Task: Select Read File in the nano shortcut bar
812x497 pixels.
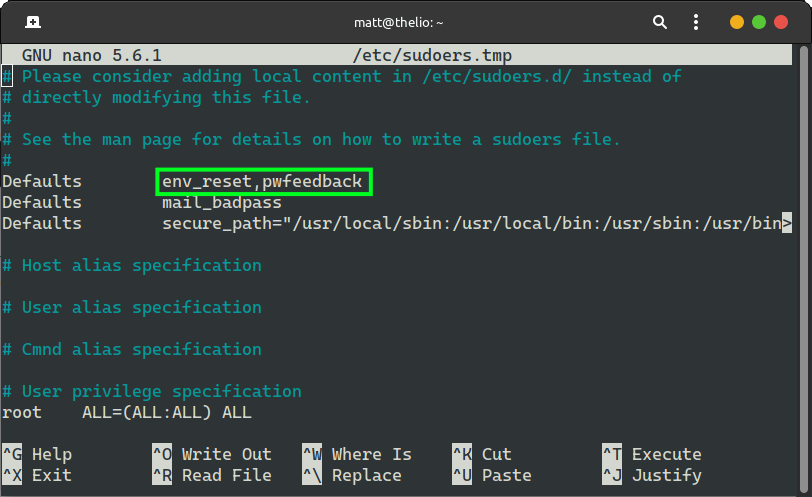Action: pos(226,475)
